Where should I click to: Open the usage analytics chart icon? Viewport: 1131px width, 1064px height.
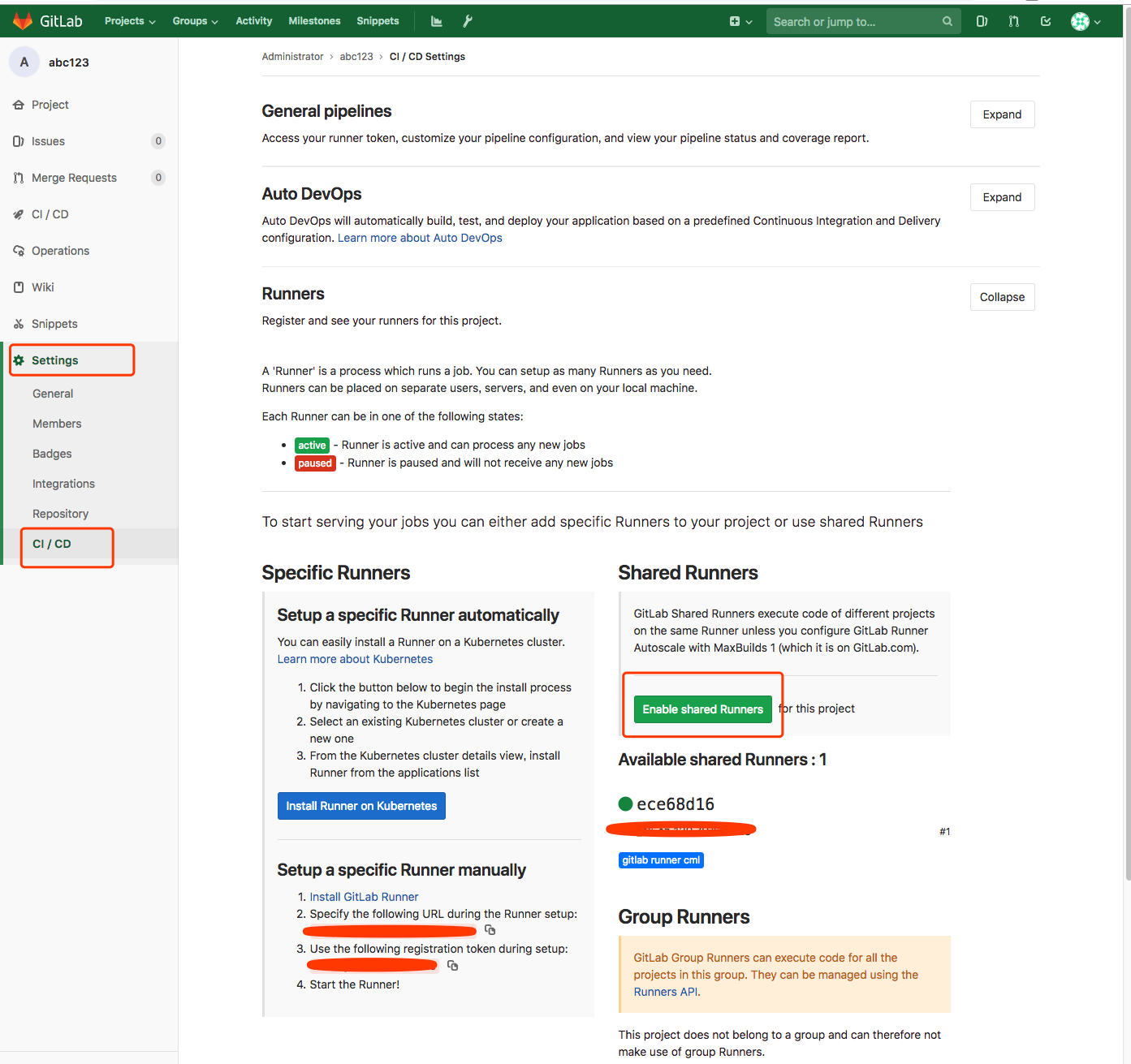pyautogui.click(x=436, y=20)
